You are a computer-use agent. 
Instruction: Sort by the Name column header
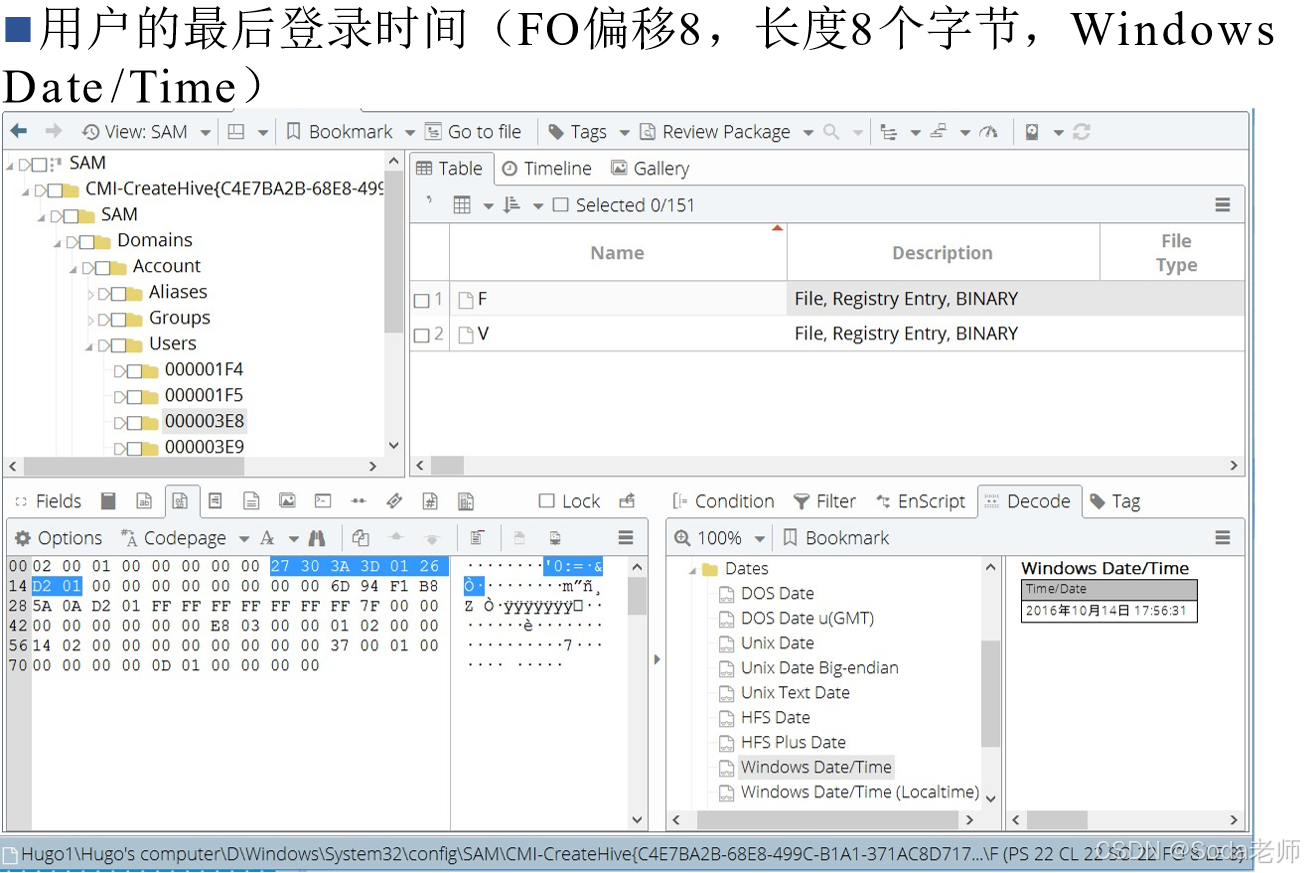tap(617, 253)
